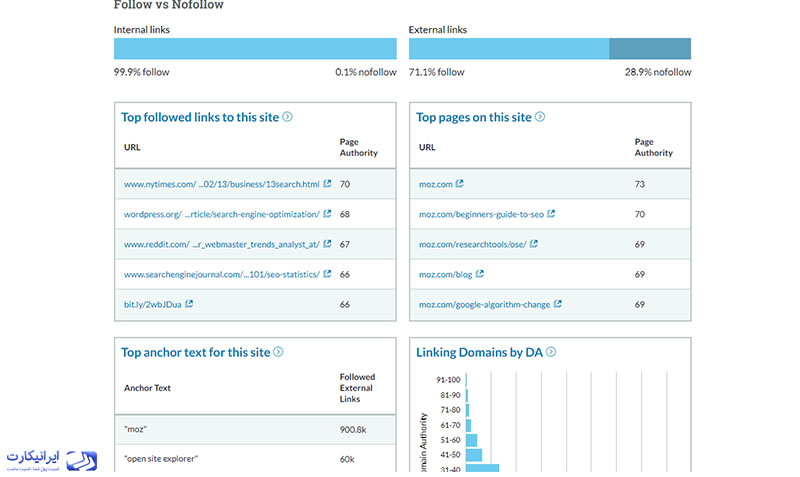Open the Top followed links to this site heading

[200, 117]
